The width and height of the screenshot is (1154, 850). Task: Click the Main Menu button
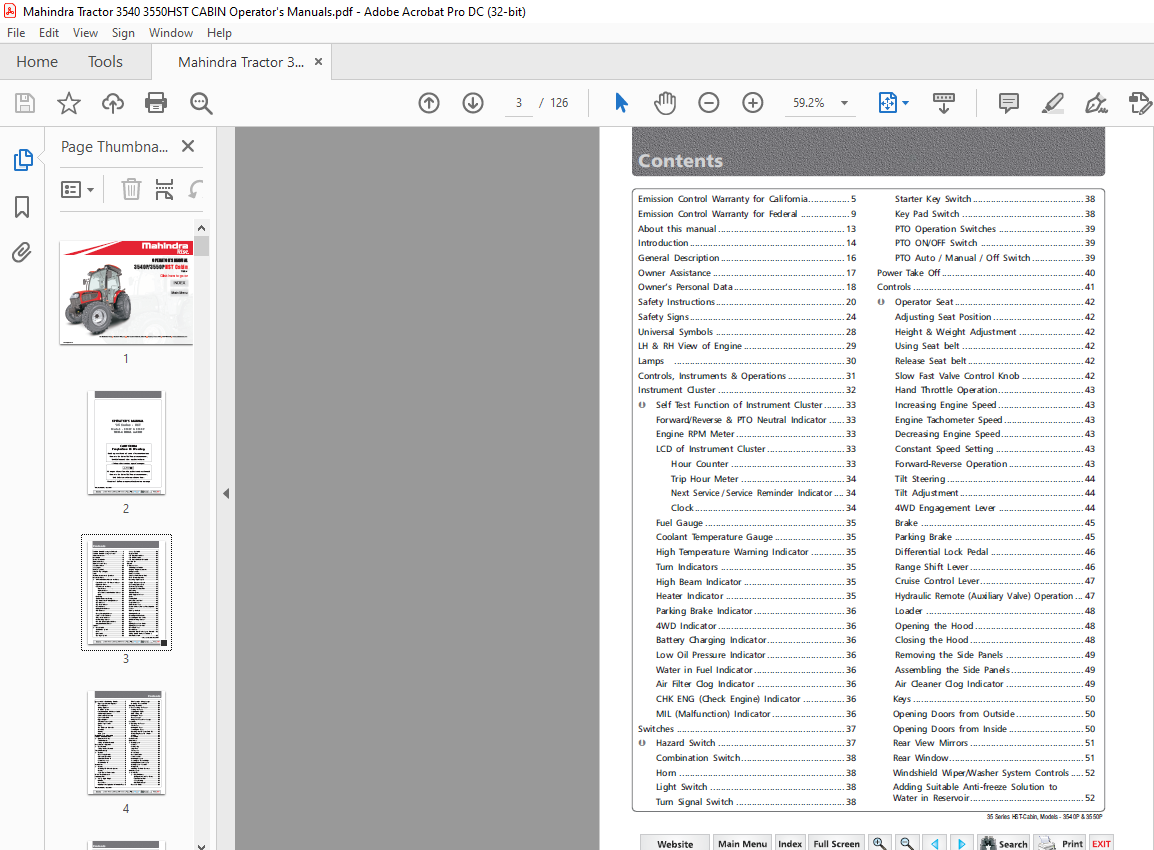click(742, 843)
